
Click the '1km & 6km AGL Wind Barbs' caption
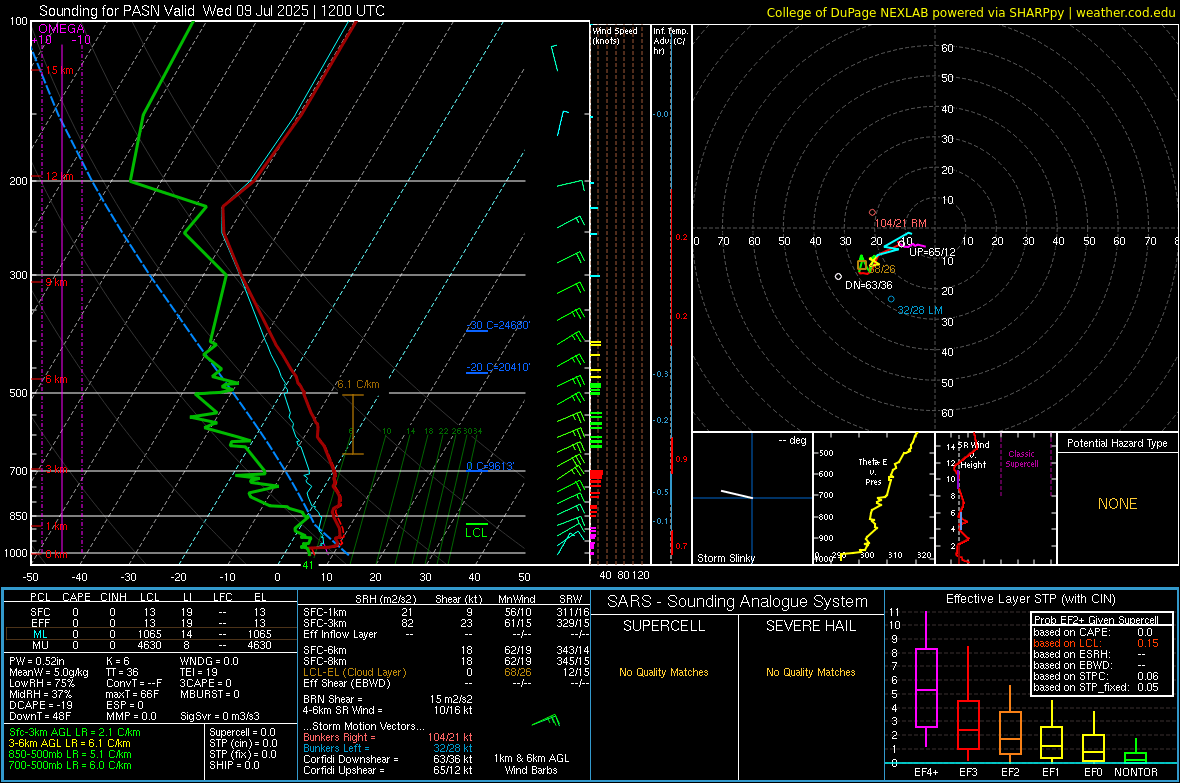(531, 764)
